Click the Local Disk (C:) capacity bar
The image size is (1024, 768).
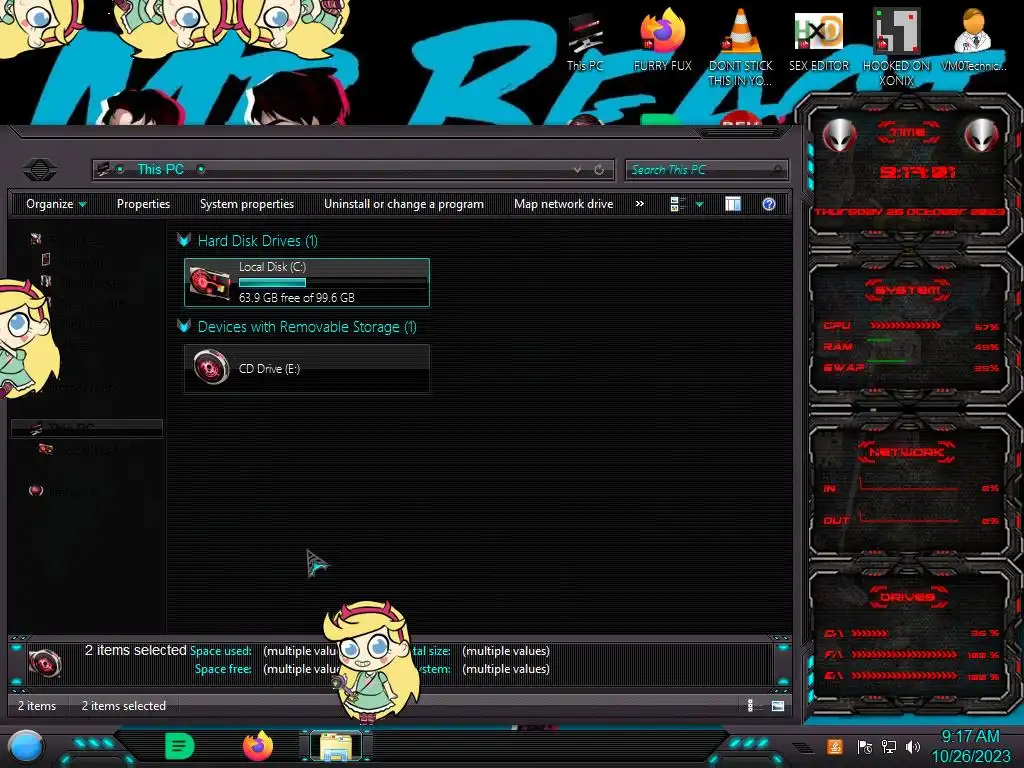click(332, 283)
